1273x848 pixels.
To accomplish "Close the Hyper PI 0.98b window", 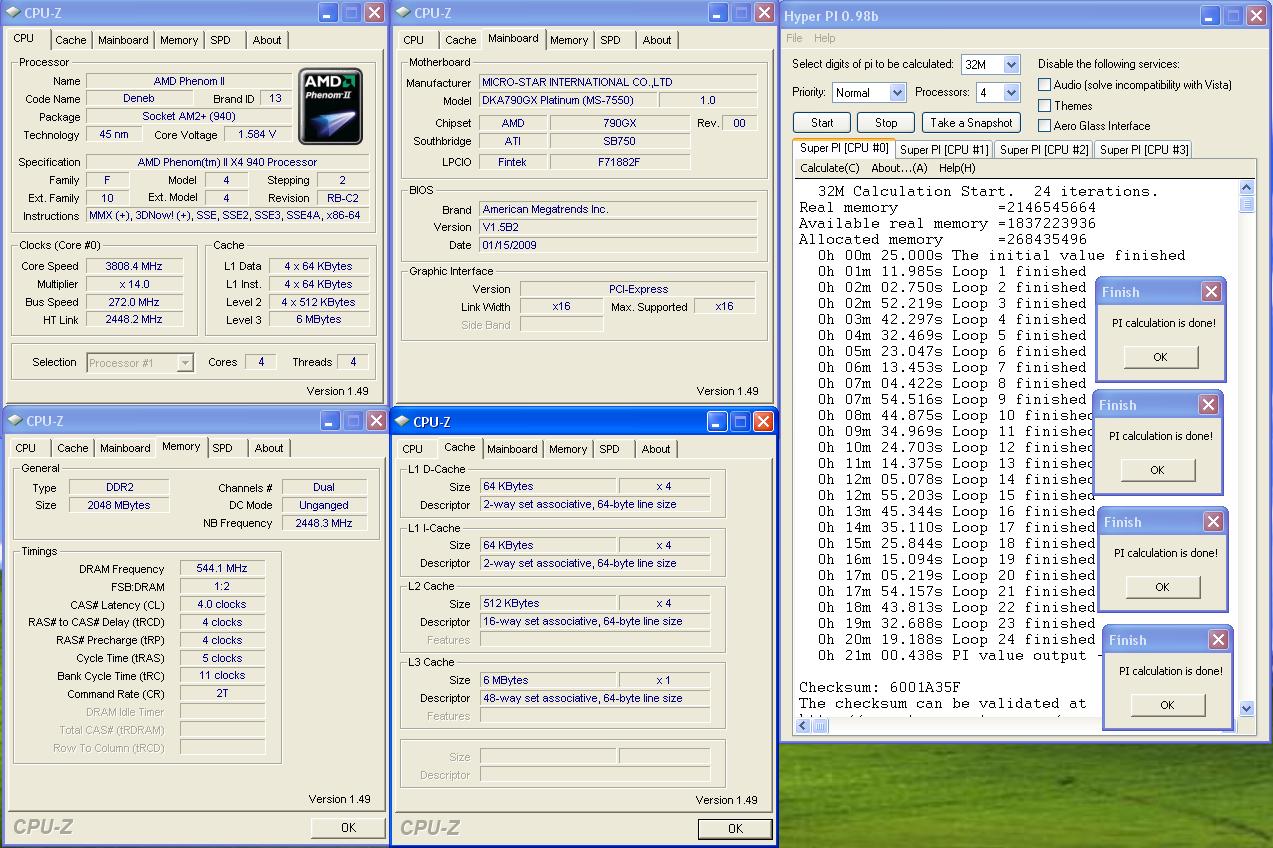I will click(x=1258, y=16).
